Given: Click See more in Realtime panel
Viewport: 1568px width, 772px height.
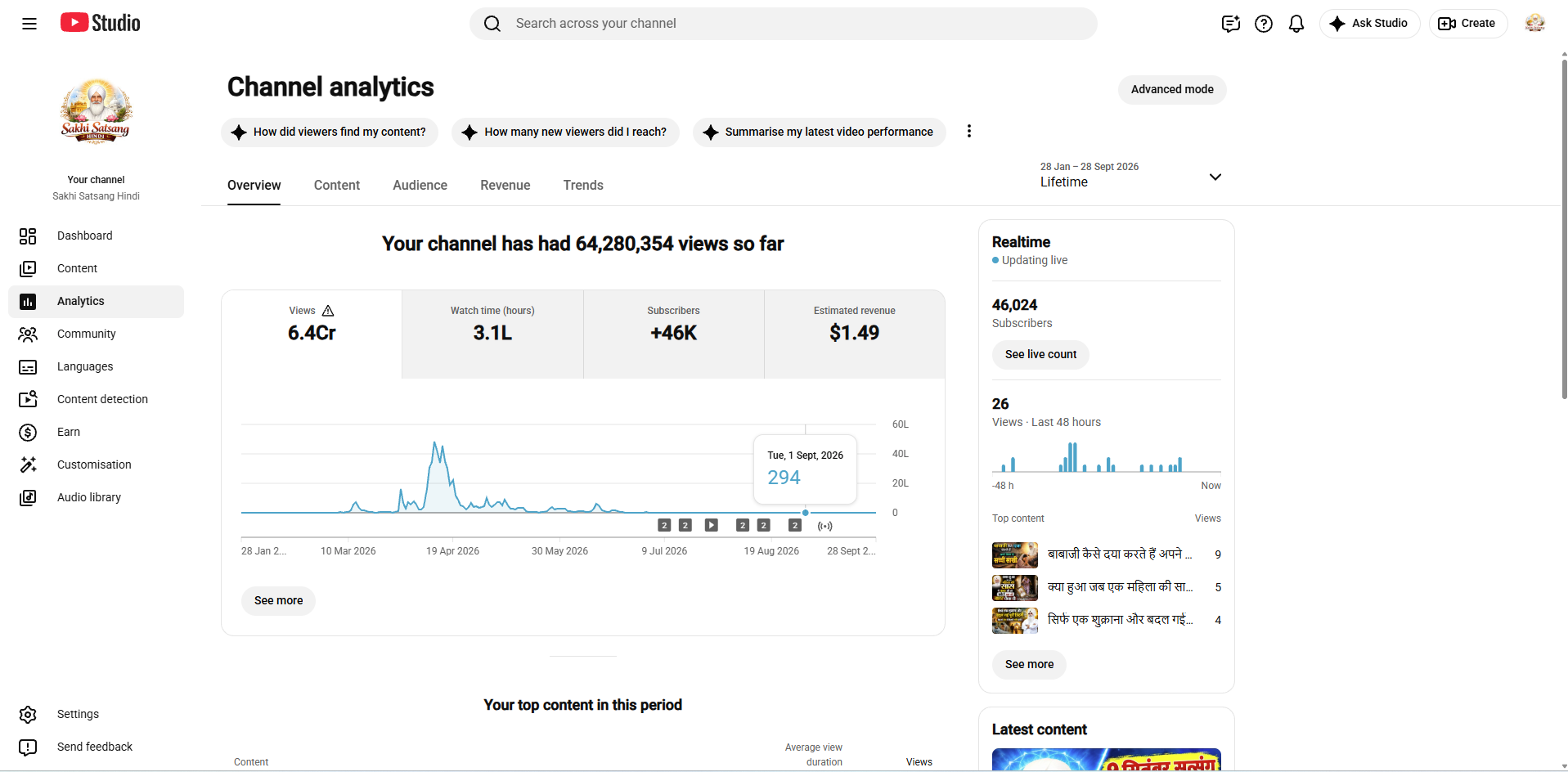Looking at the screenshot, I should coord(1029,665).
